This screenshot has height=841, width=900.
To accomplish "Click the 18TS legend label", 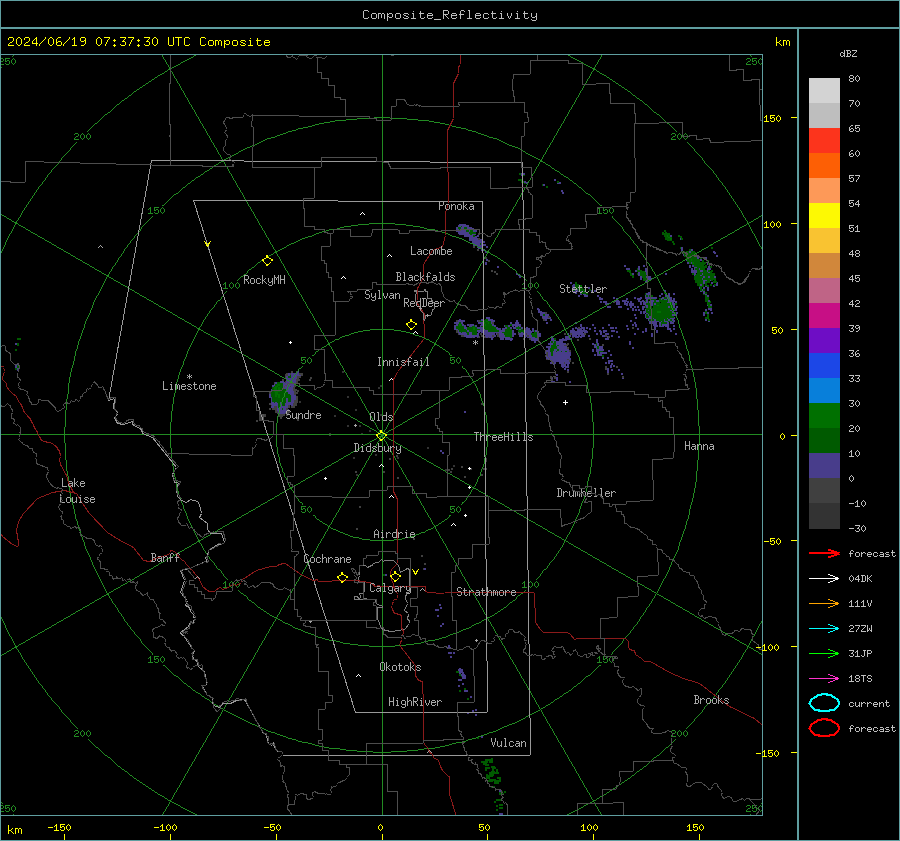I will (x=860, y=679).
